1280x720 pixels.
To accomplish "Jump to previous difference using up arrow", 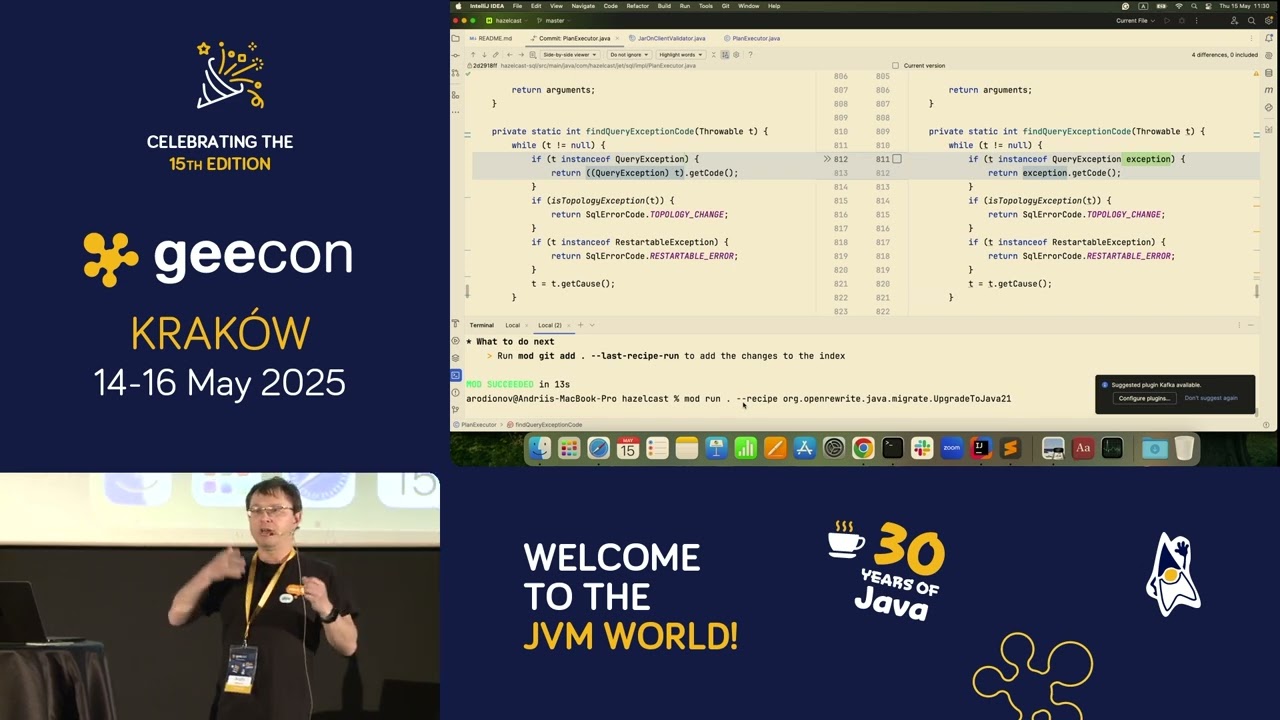I will [x=473, y=55].
